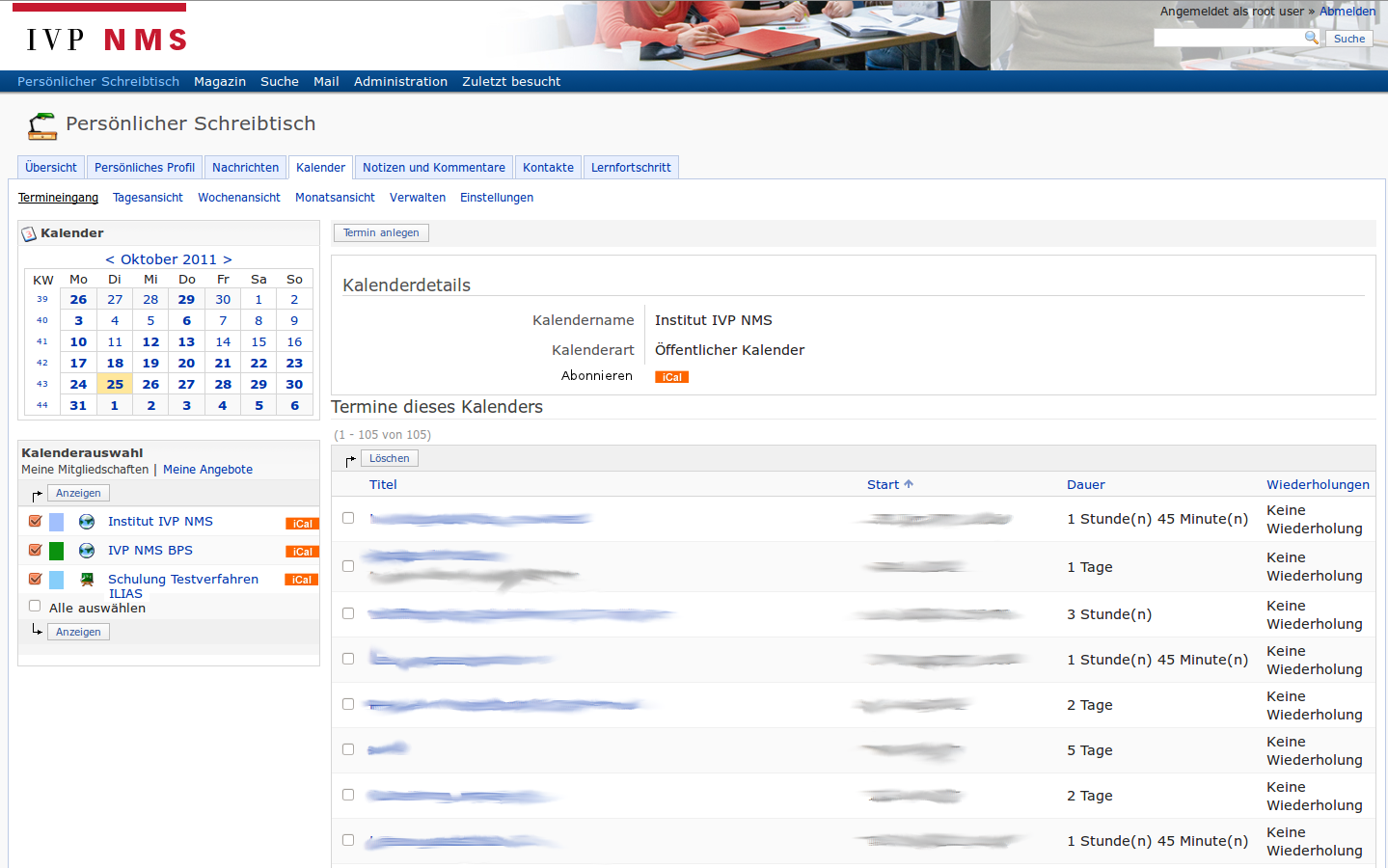This screenshot has width=1388, height=868.
Task: Sort appointments by the Start column
Action: coord(883,485)
